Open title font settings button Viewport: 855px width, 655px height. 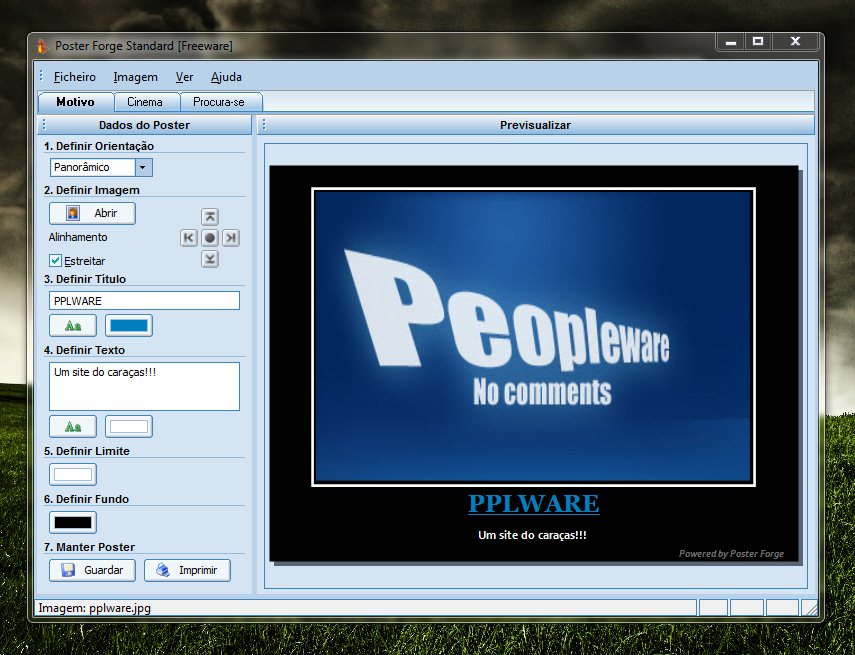(x=73, y=326)
